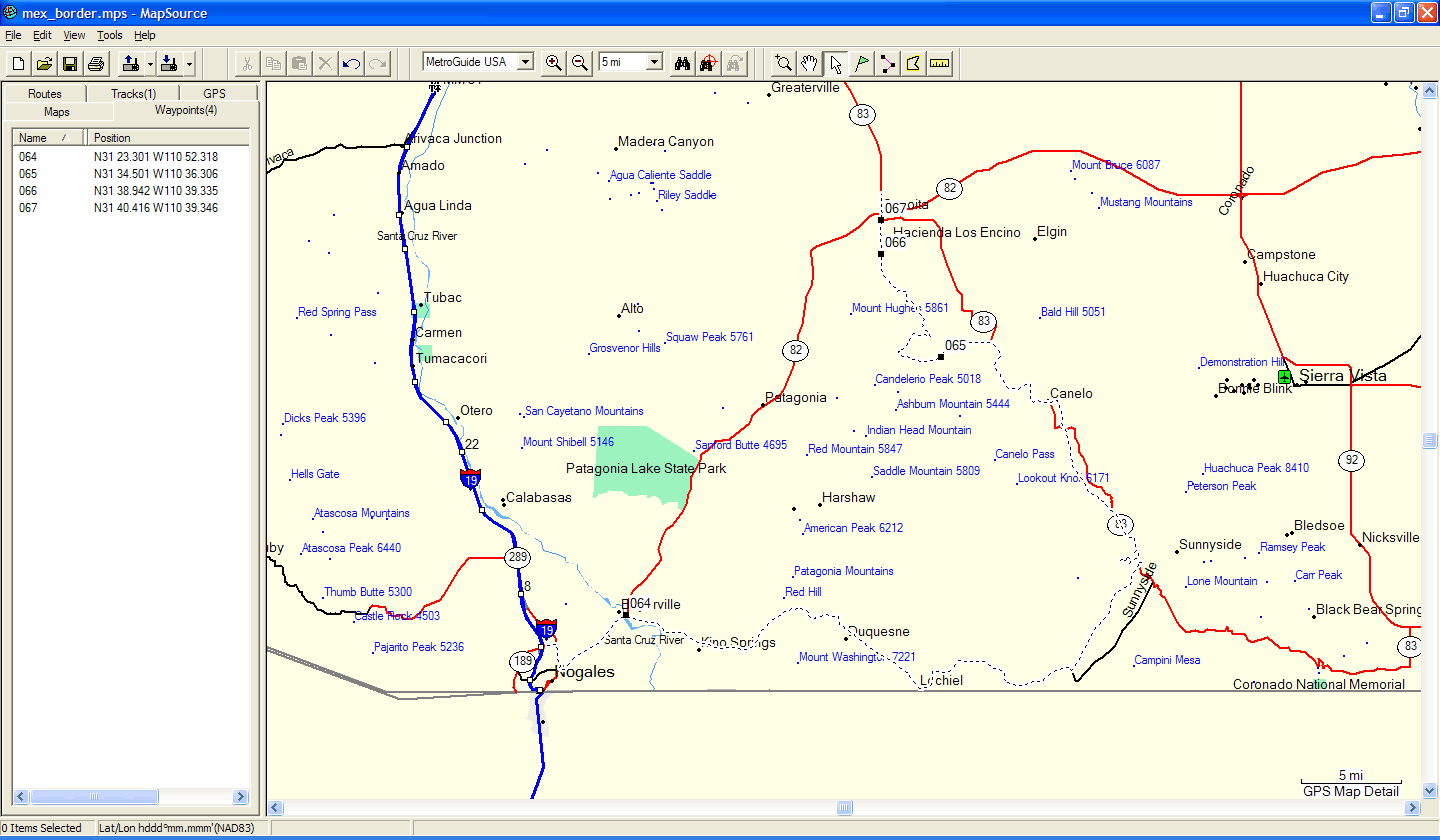
Task: Expand the MetroGuide USA map product dropdown
Action: coord(525,62)
